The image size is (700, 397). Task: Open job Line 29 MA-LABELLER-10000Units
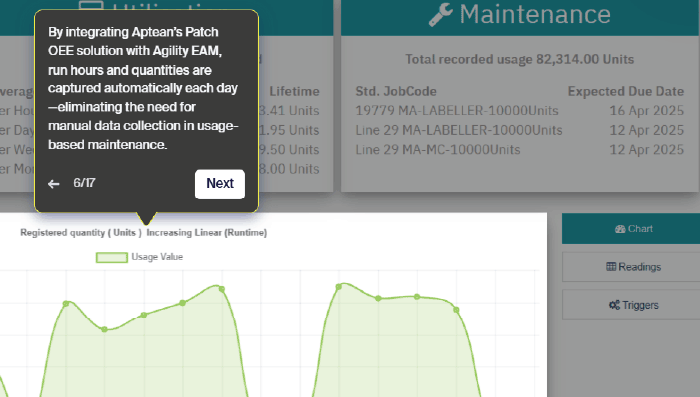coord(458,130)
